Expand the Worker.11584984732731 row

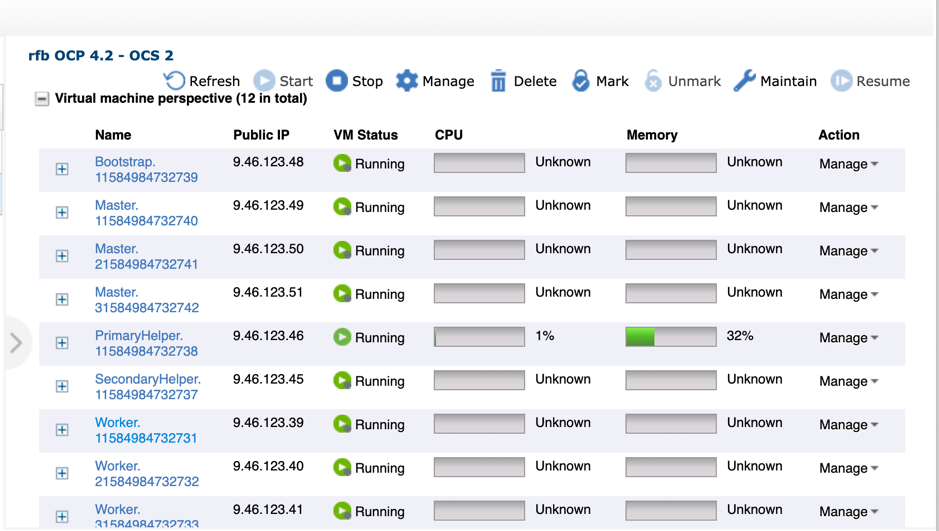point(62,430)
